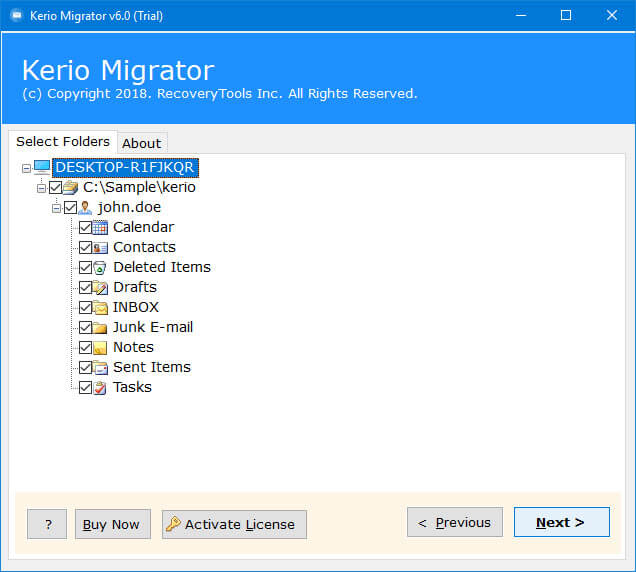636x572 pixels.
Task: Toggle the Contacts folder checkbox
Action: pos(85,247)
